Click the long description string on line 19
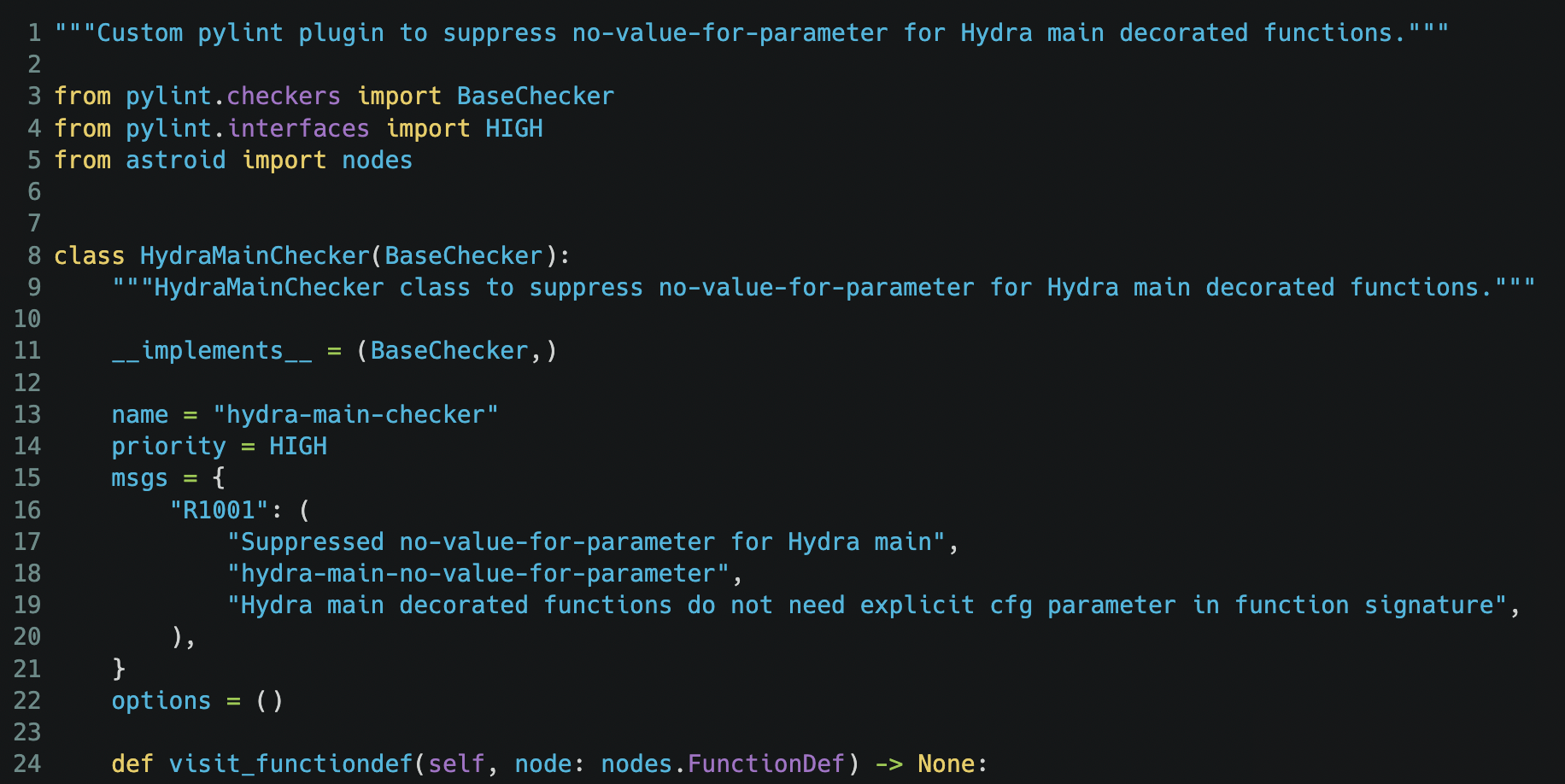The width and height of the screenshot is (1565, 784). click(867, 605)
